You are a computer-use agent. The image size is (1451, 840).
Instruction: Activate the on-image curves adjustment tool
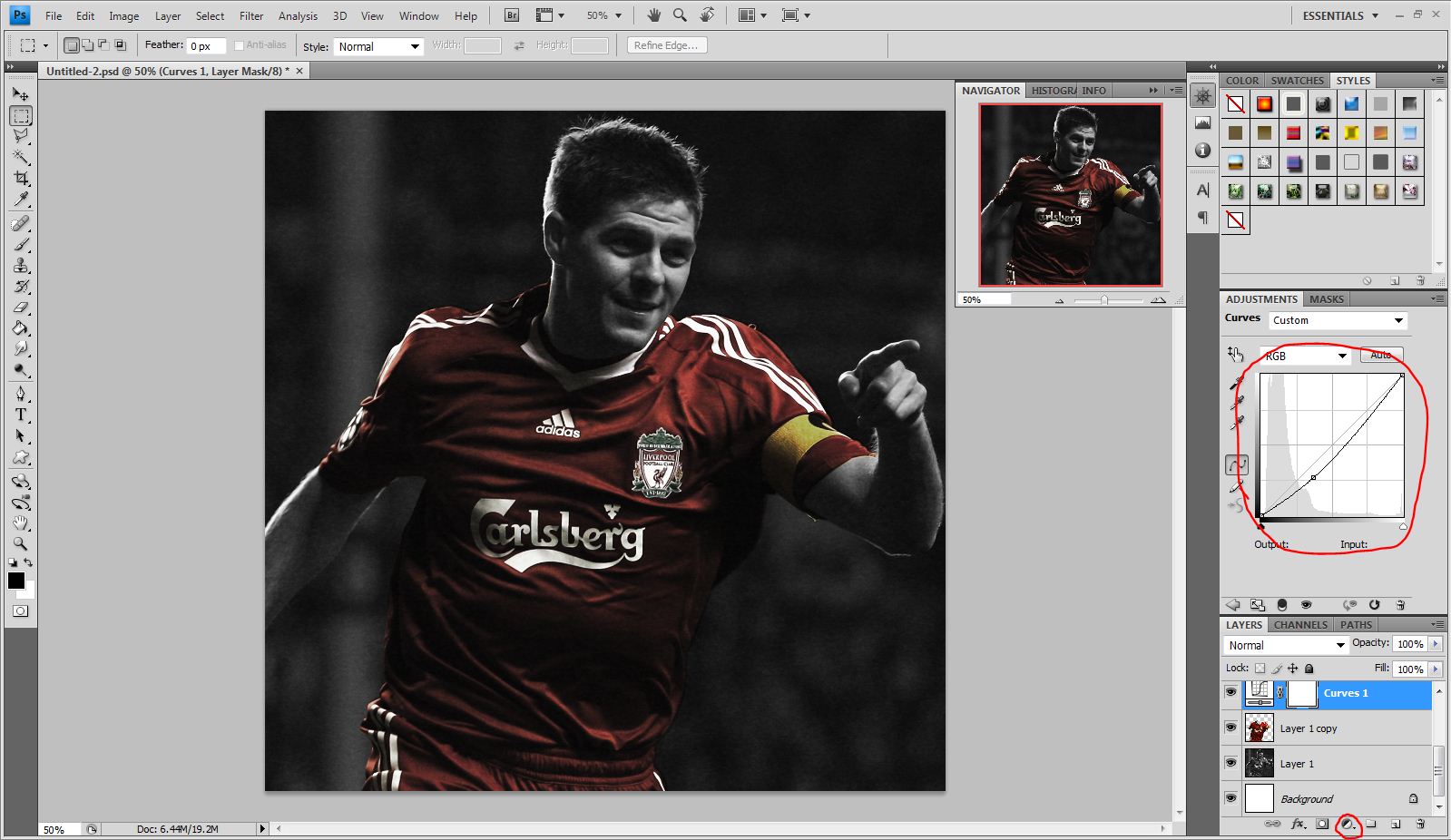tap(1235, 354)
